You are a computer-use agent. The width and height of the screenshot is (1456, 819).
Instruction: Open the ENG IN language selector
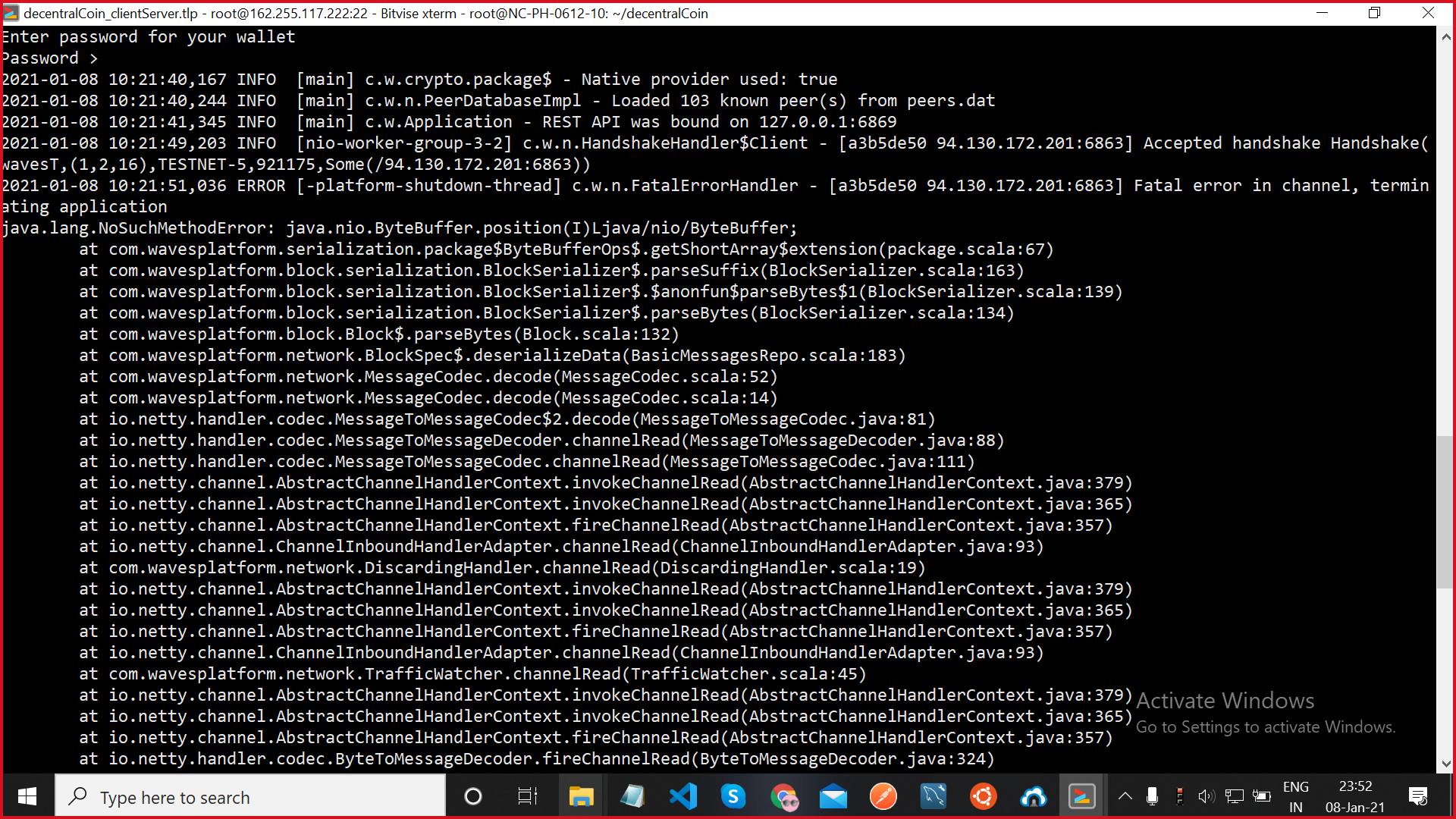(1296, 795)
